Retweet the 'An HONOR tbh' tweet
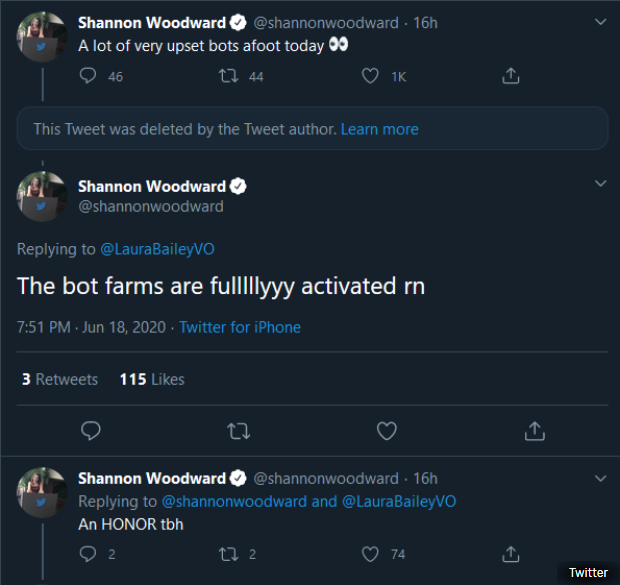Screen dimensions: 620x585 (x=229, y=553)
